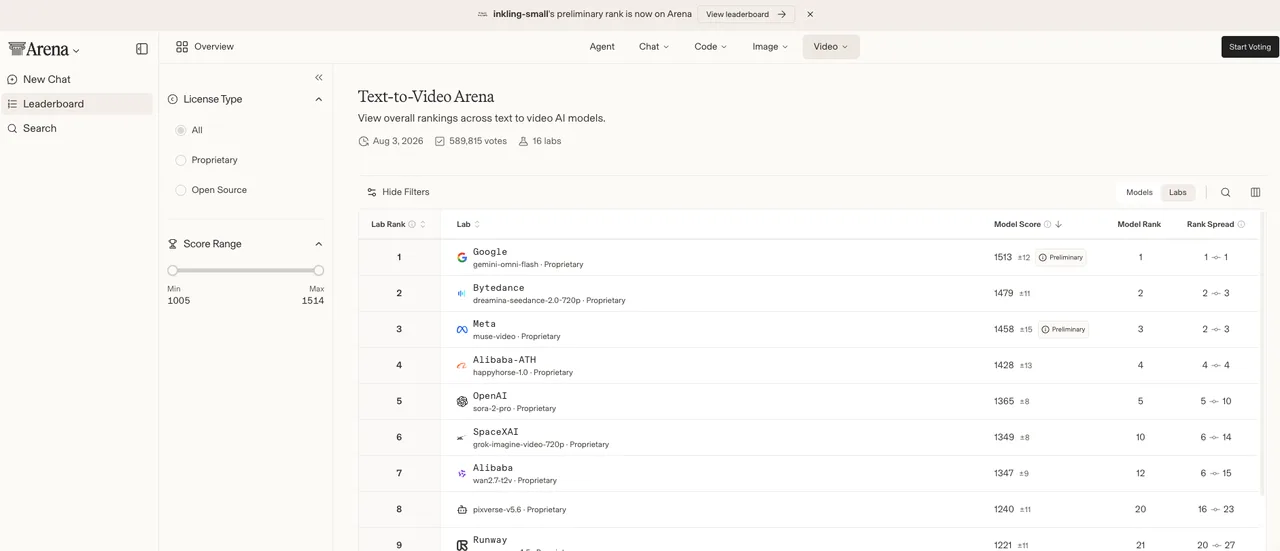Click the Runway lab logo
The image size is (1280, 551).
462,545
